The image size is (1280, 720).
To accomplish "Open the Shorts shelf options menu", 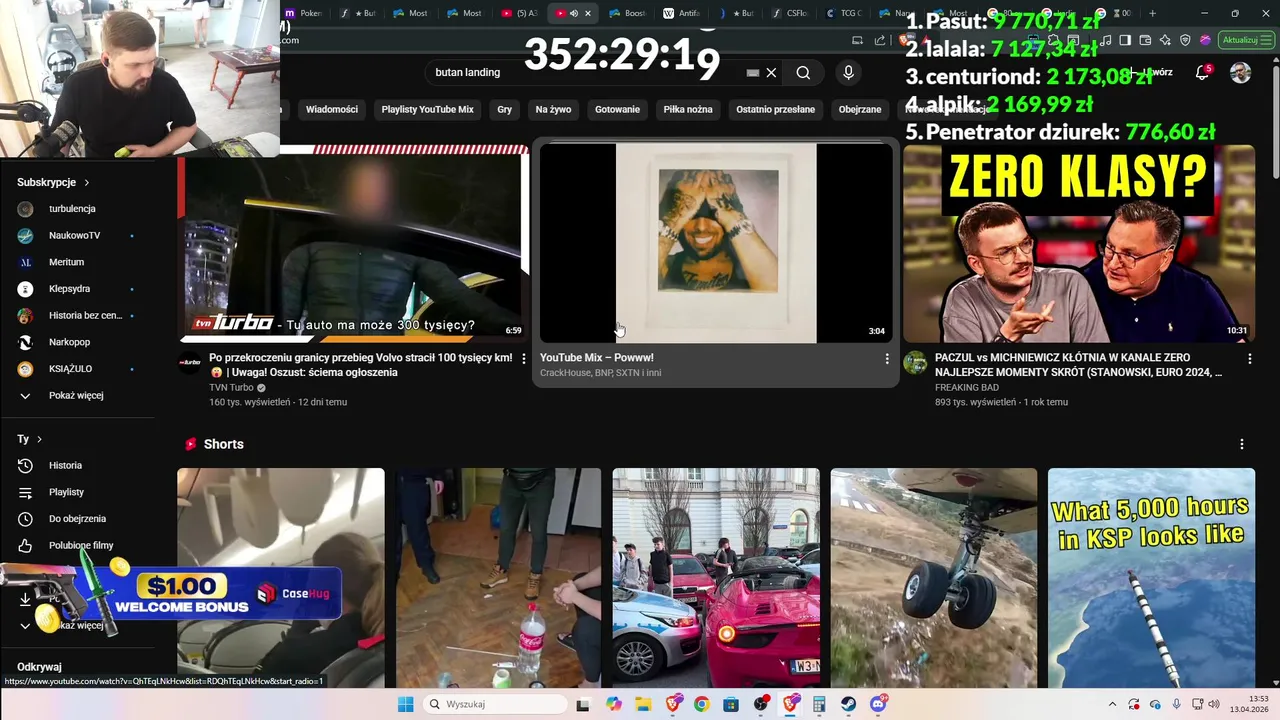I will [1242, 444].
